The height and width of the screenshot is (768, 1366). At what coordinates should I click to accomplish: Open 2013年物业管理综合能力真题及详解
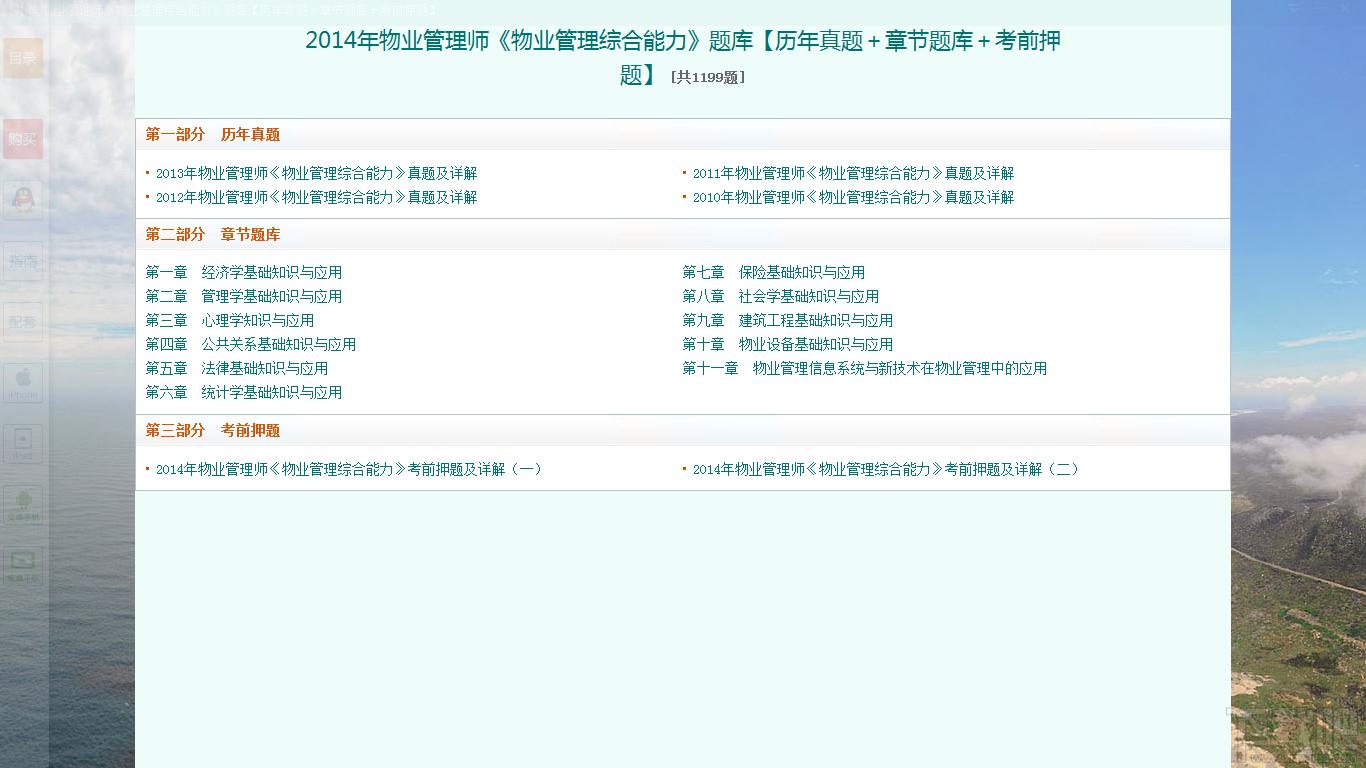click(314, 172)
